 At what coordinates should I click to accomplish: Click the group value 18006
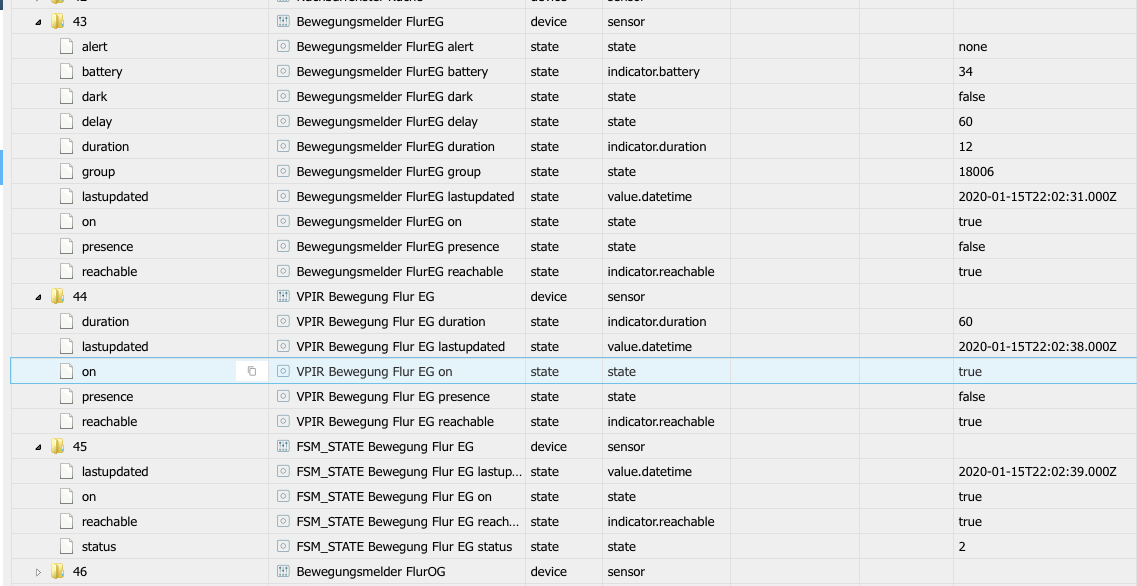(x=976, y=172)
